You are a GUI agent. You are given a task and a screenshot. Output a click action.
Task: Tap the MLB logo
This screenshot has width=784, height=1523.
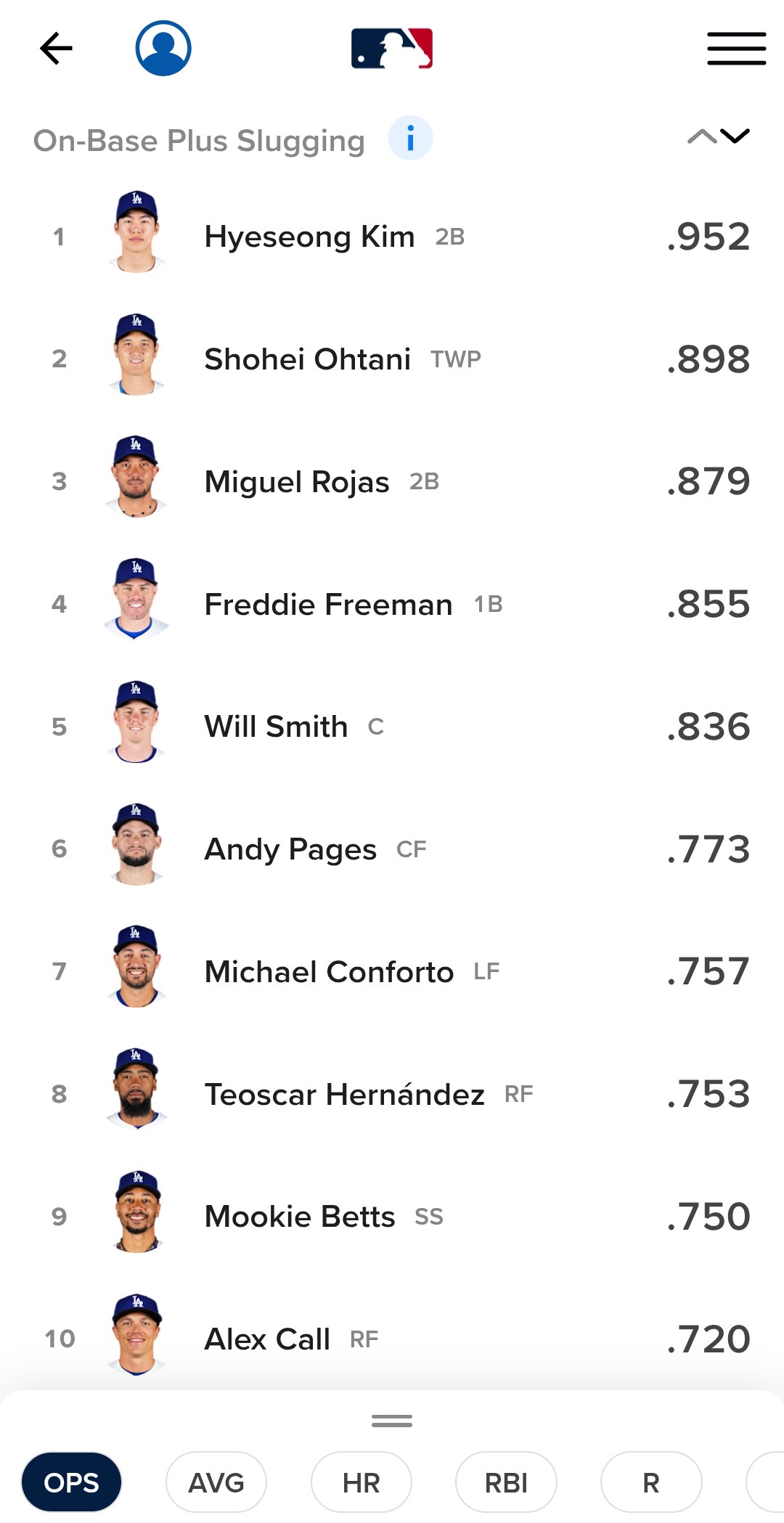point(392,49)
